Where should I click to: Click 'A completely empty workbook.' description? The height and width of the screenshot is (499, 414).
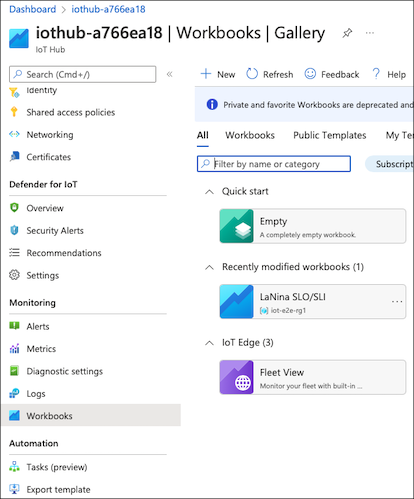coord(308,235)
